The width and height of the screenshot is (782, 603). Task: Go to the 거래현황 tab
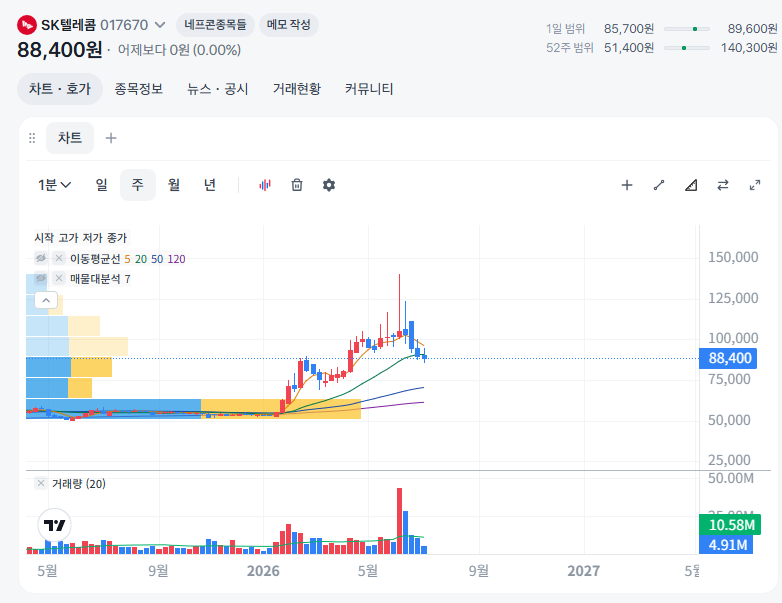(x=297, y=89)
